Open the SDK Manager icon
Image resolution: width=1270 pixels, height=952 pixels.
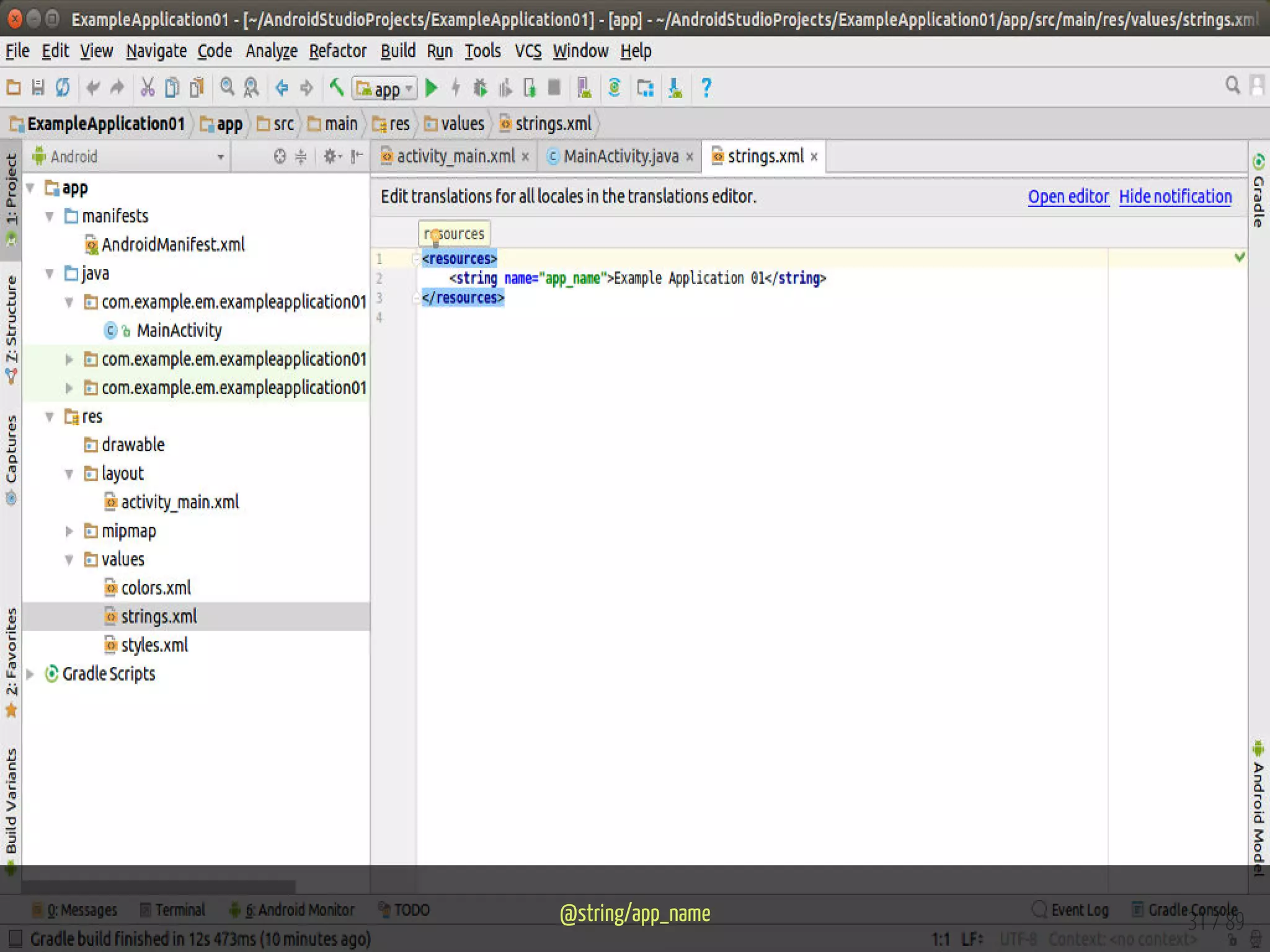(x=675, y=88)
